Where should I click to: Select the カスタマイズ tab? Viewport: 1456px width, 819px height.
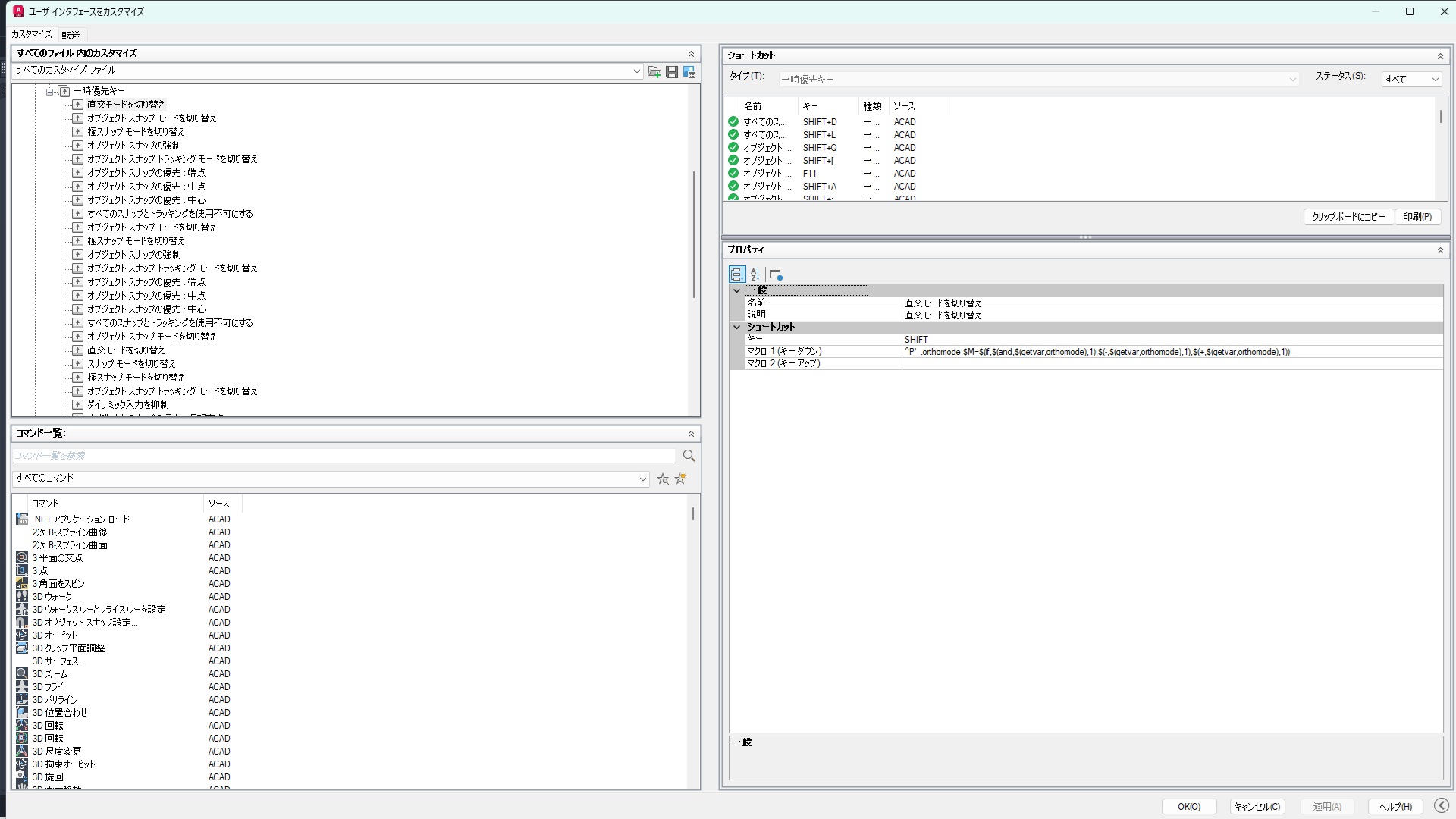32,35
